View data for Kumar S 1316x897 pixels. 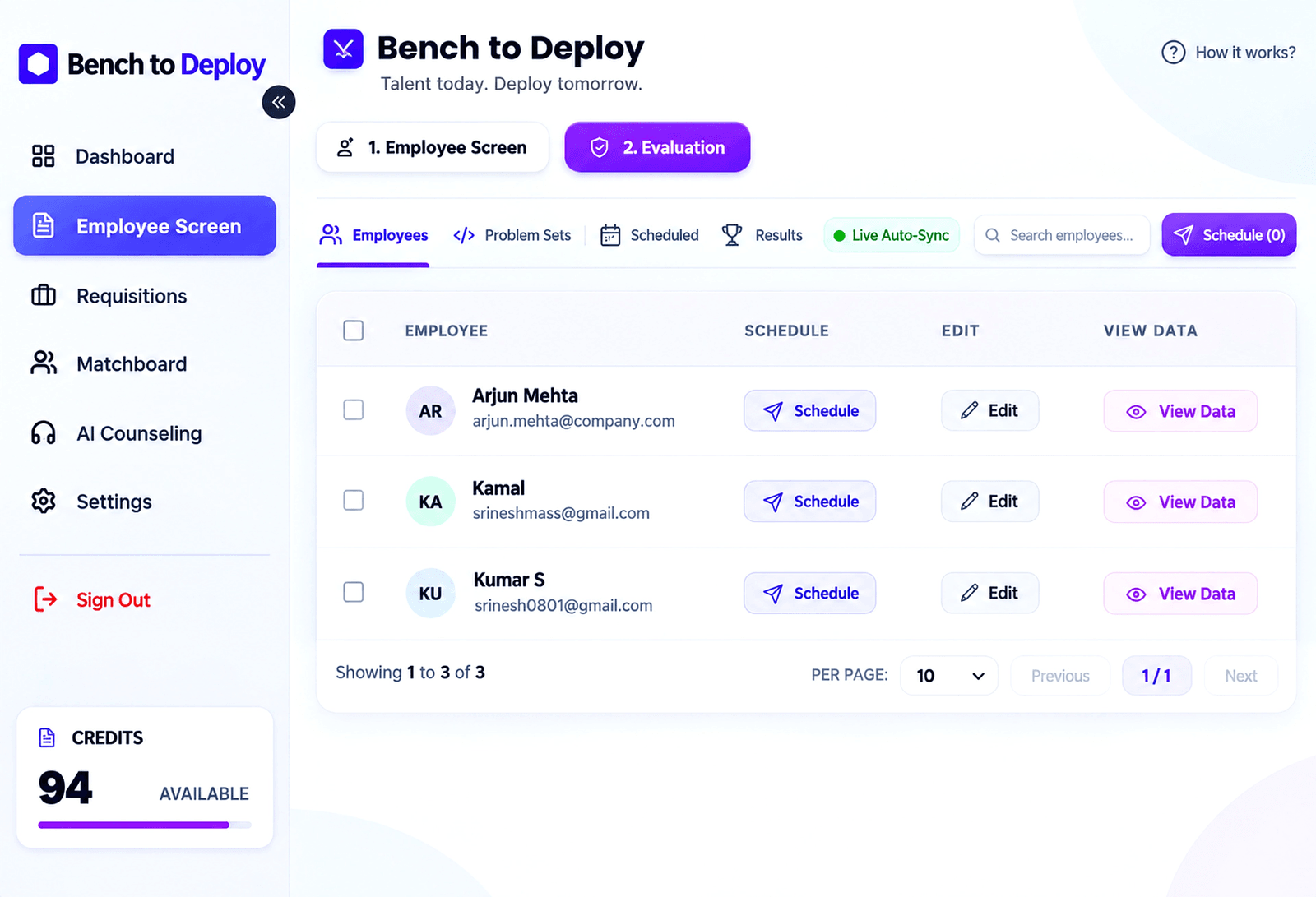coord(1180,594)
